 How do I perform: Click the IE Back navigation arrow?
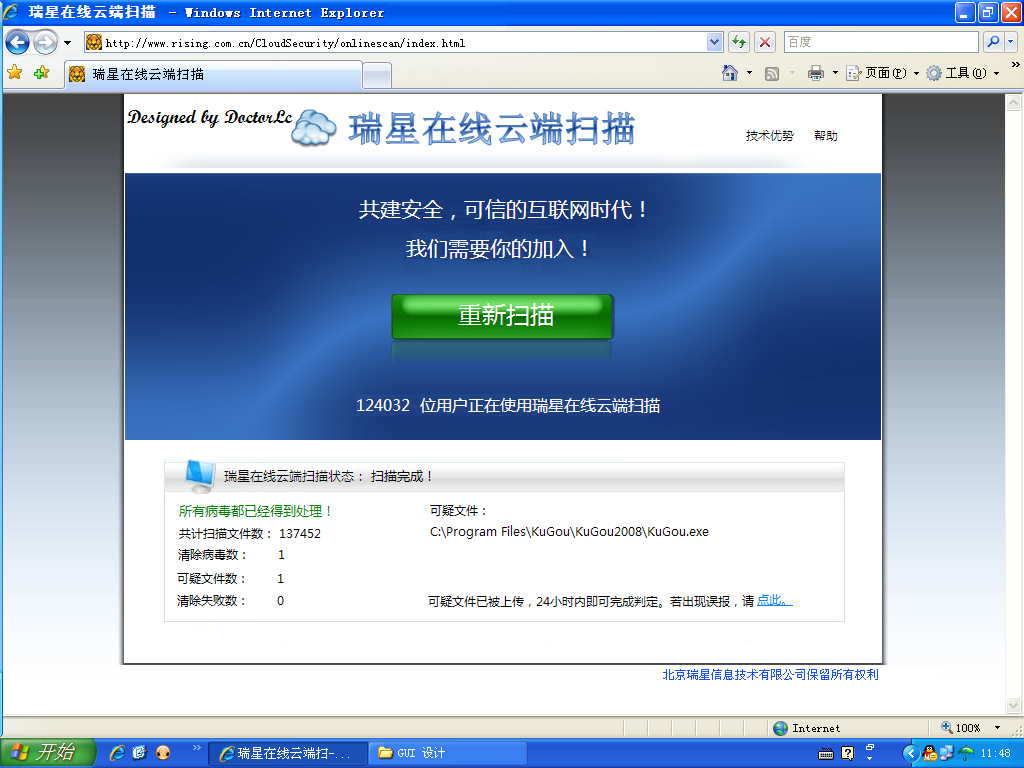[x=18, y=43]
